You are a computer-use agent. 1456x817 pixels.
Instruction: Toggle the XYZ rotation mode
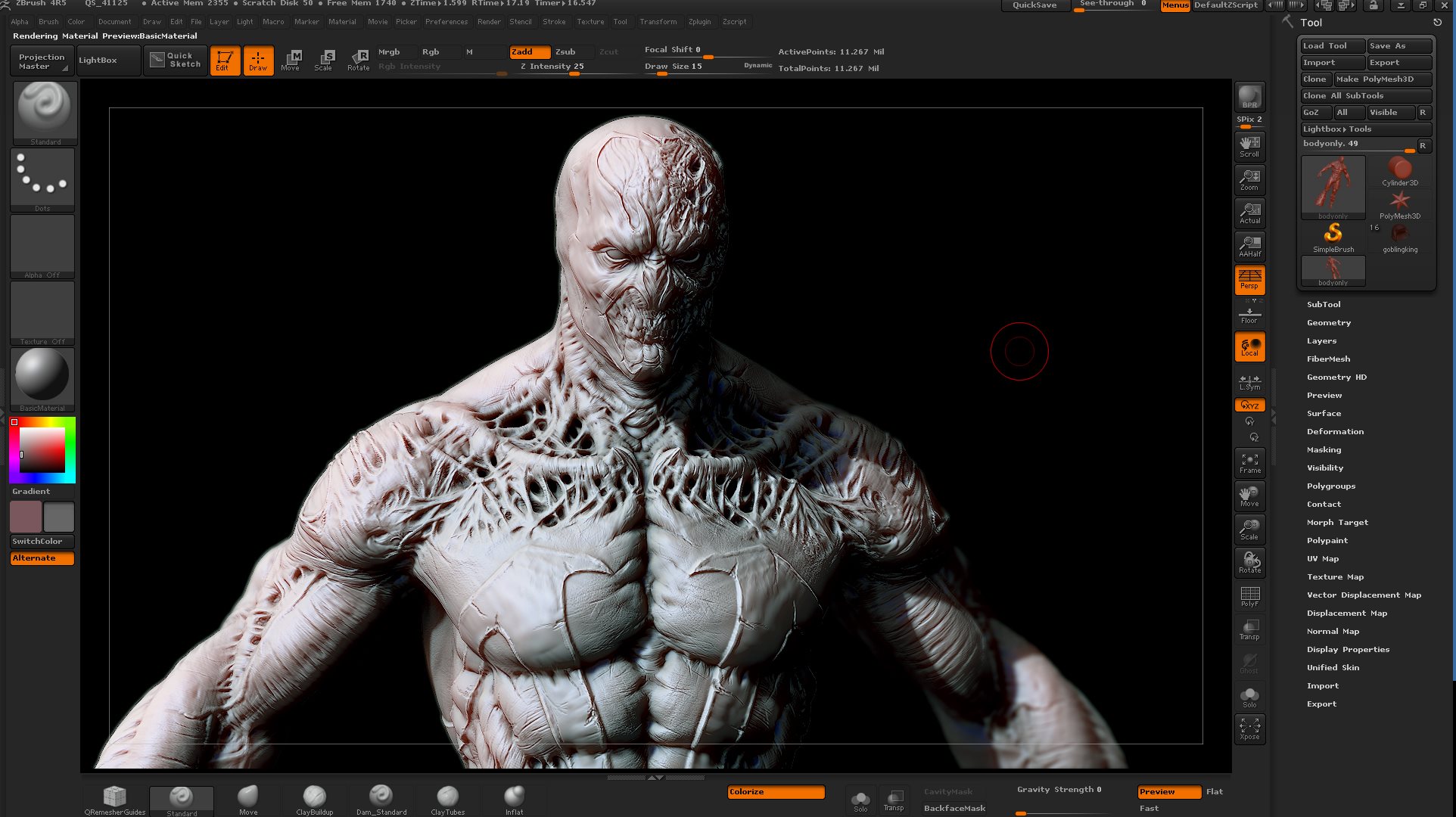pyautogui.click(x=1249, y=405)
